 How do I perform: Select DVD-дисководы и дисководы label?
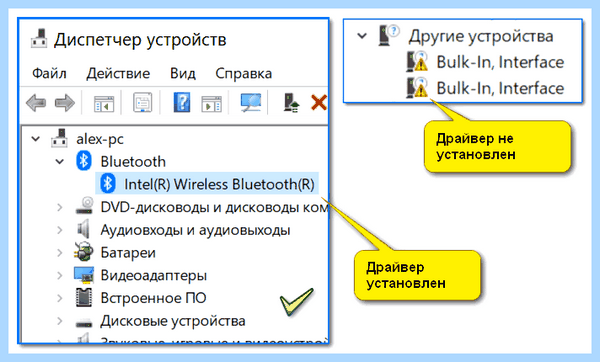(x=214, y=207)
